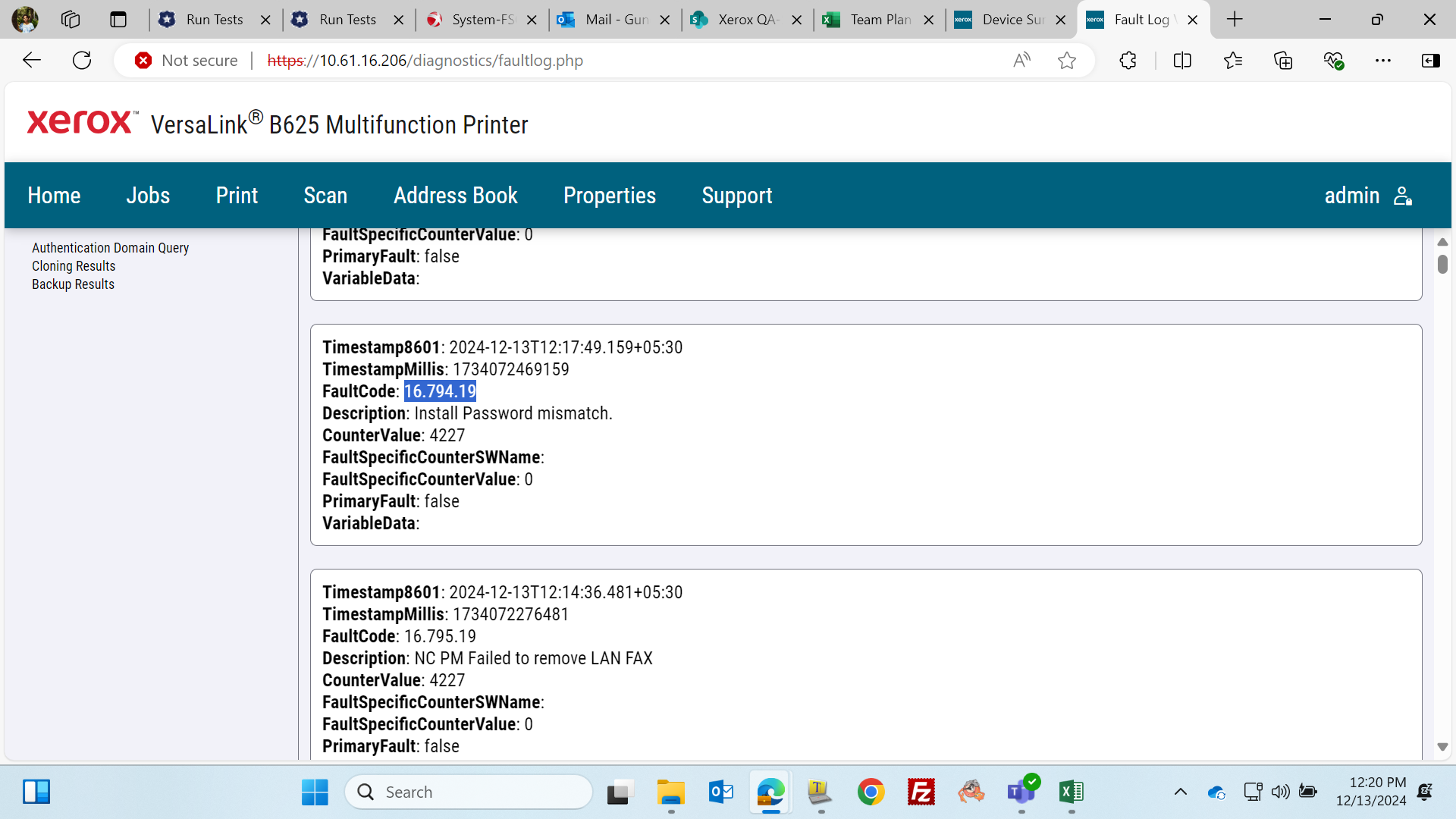This screenshot has height=819, width=1456.
Task: Open the Address Book menu
Action: pos(456,196)
